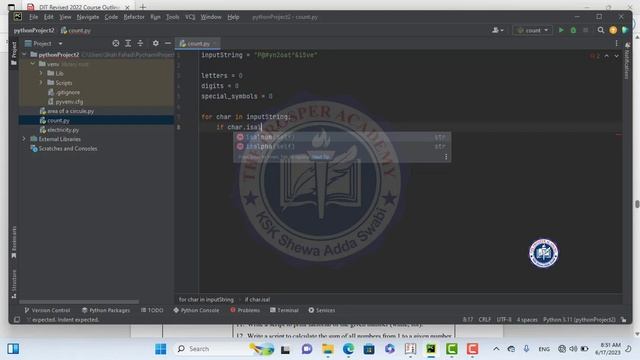This screenshot has height=360, width=640.
Task: Start debugging with the bug icon
Action: point(573,30)
